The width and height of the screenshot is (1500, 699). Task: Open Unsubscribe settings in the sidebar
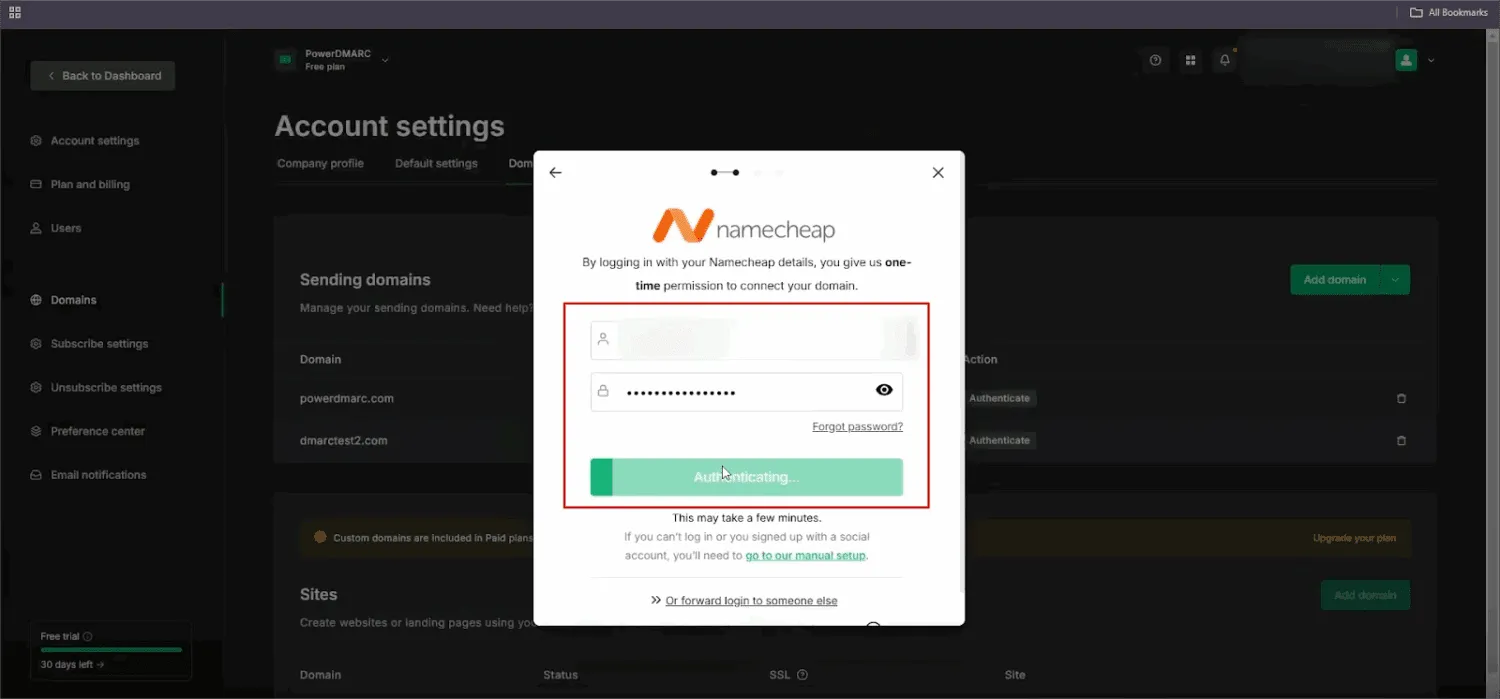coord(106,388)
